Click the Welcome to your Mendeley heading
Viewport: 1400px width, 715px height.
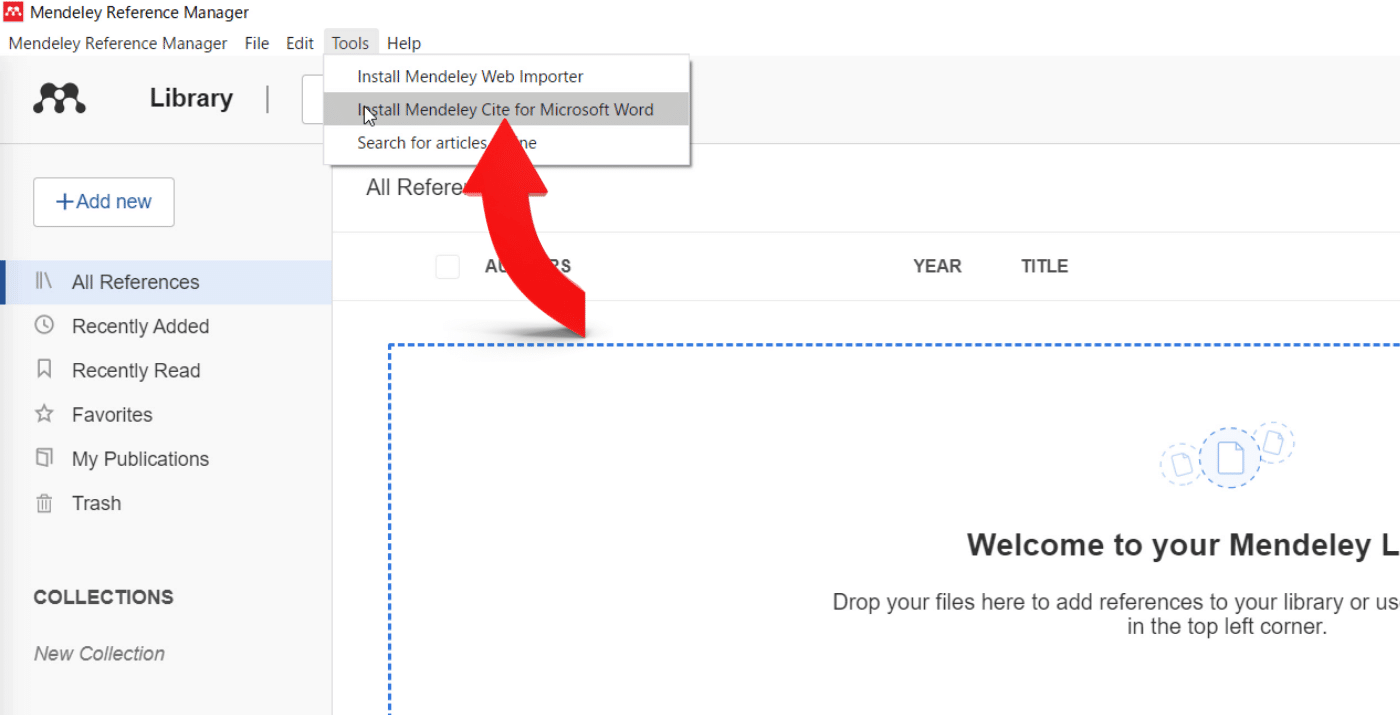click(1183, 545)
